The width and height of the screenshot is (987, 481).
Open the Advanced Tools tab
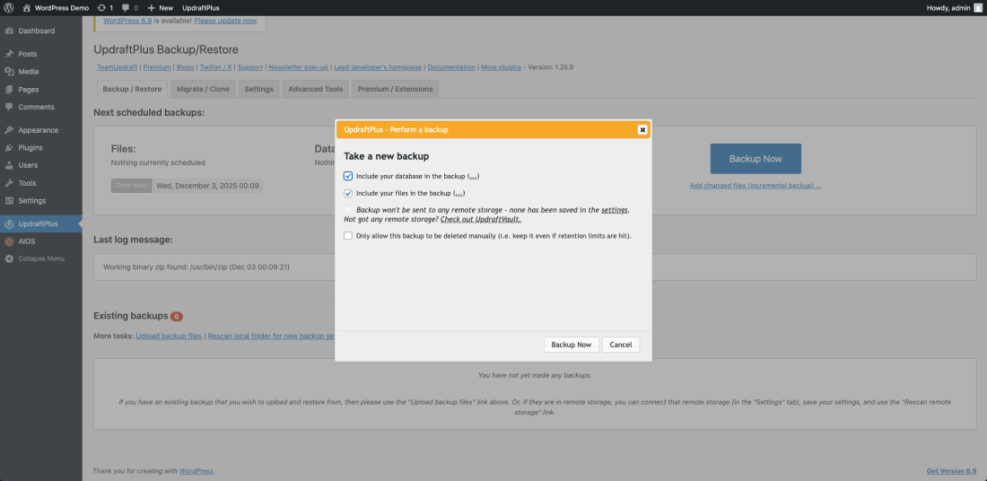[315, 89]
